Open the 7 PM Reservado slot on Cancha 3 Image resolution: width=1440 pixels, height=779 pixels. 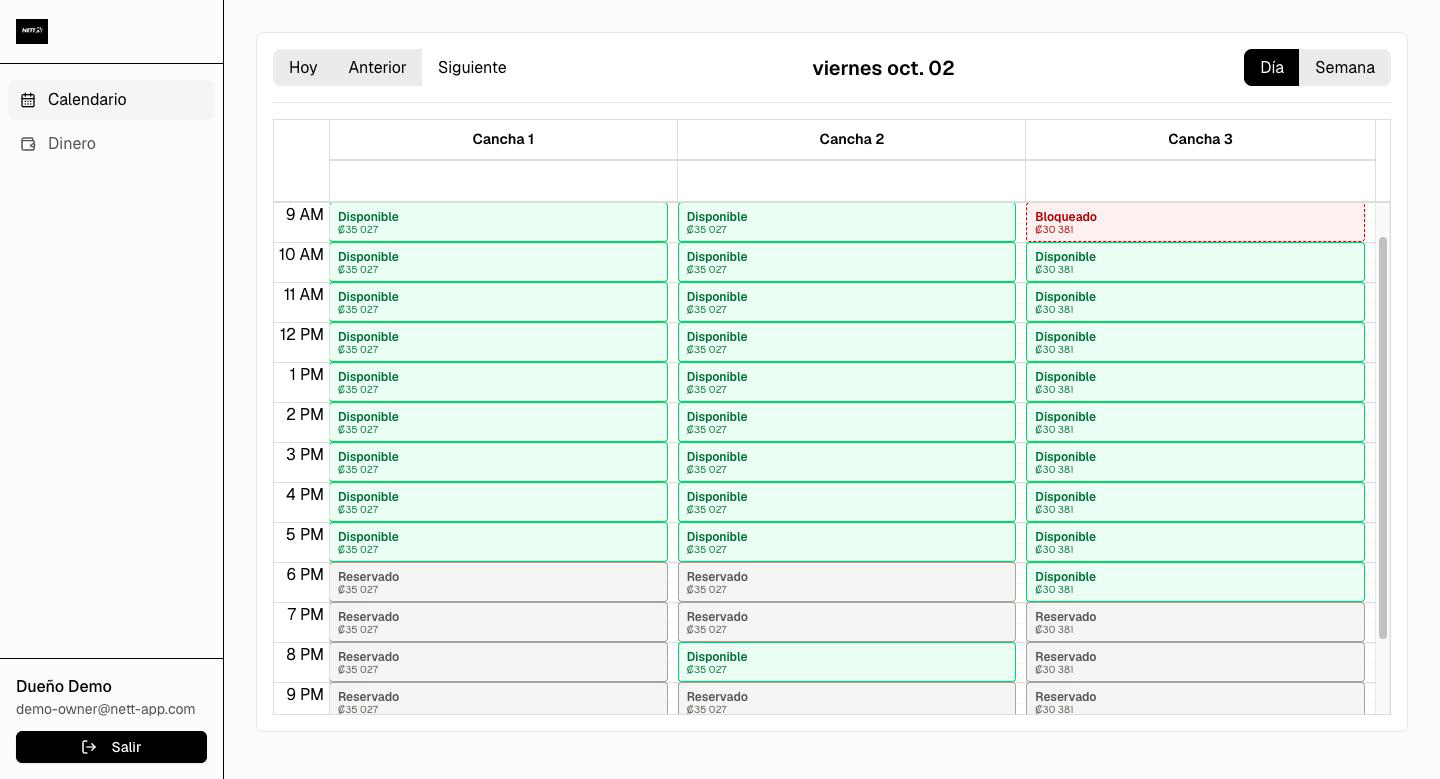pyautogui.click(x=1195, y=622)
